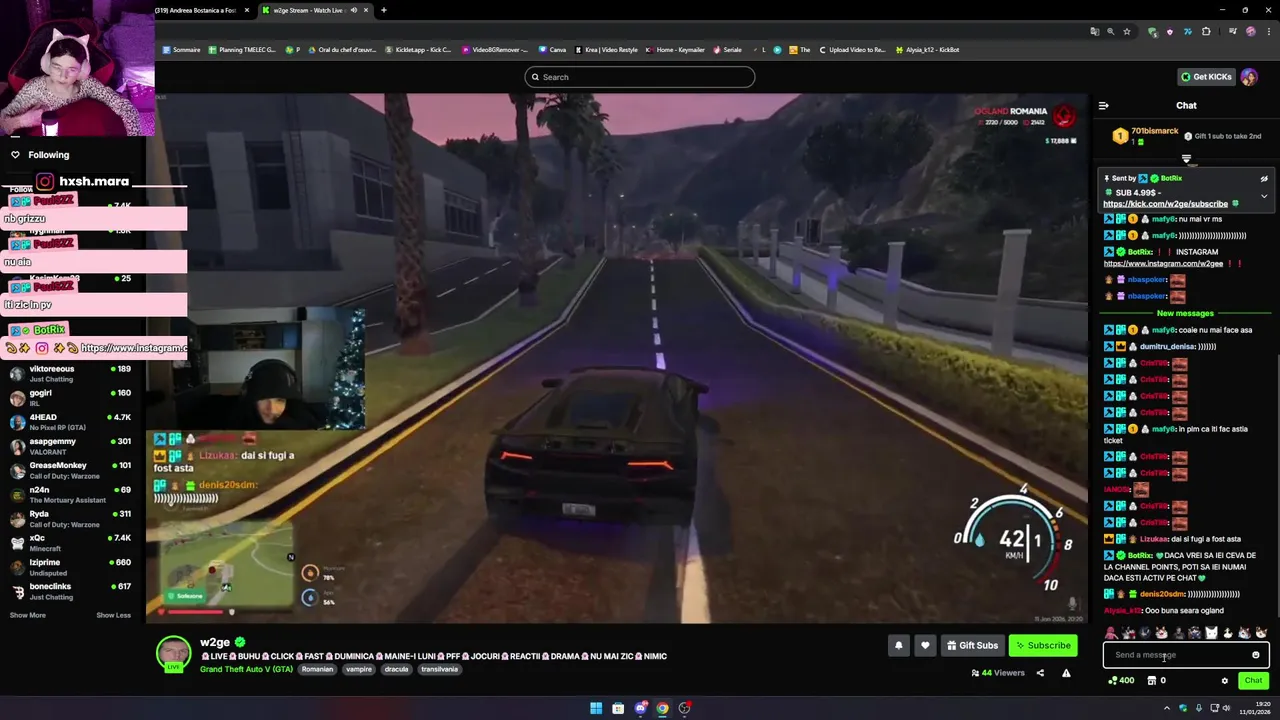Open the channel shop icon
This screenshot has height=720, width=1280.
click(1151, 681)
